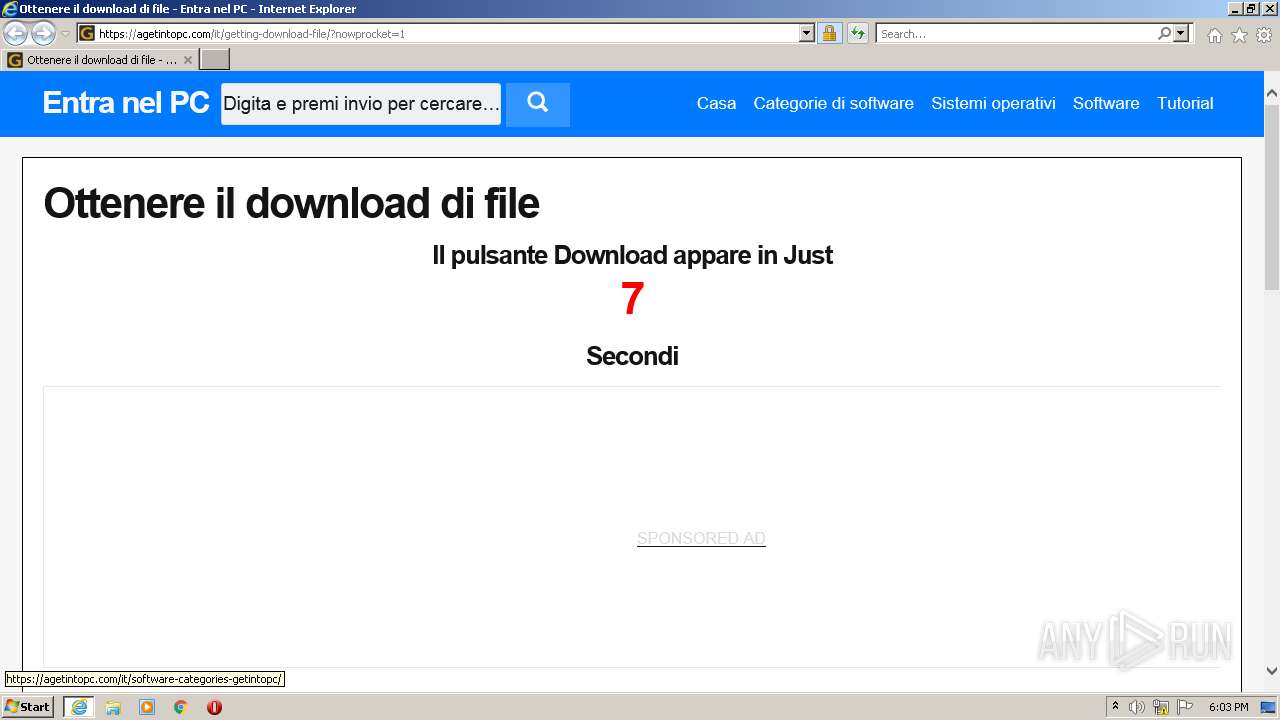
Task: Click the scrollbar up arrow
Action: tap(1272, 94)
